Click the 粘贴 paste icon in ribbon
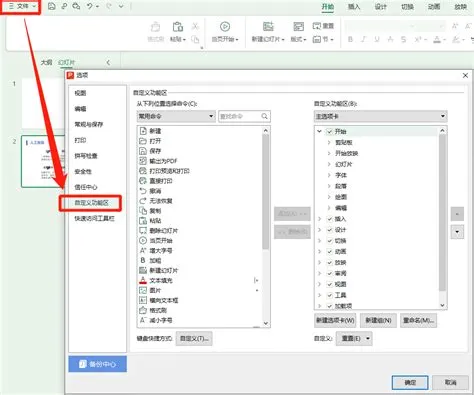This screenshot has height=395, width=474. click(x=178, y=27)
